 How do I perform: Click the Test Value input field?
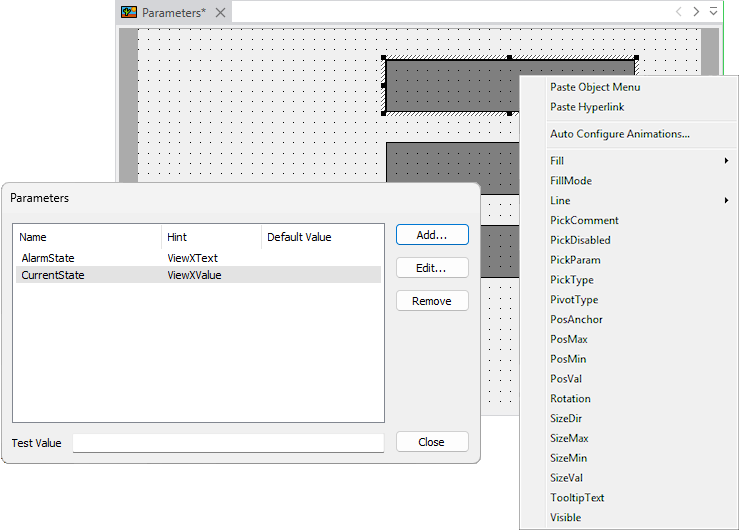point(228,443)
